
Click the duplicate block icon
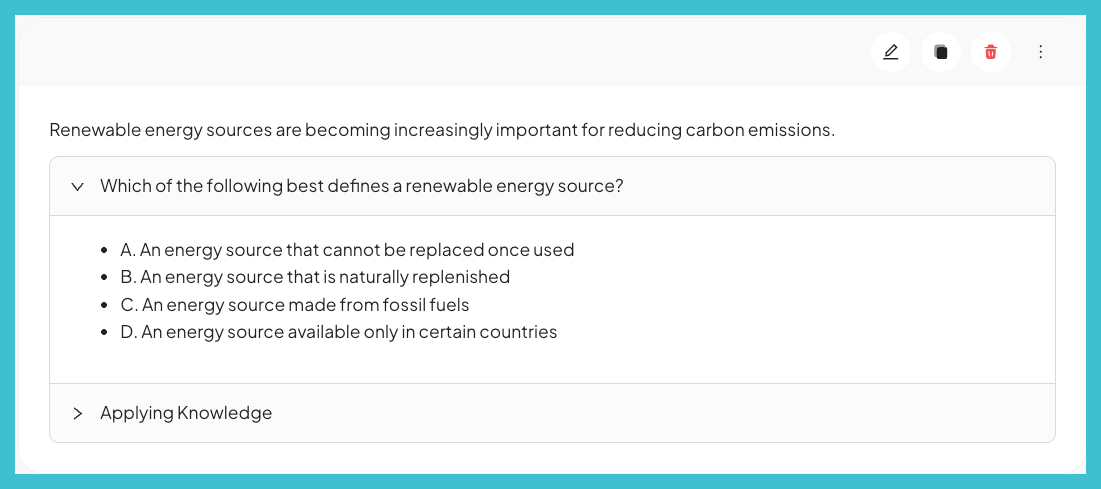(x=941, y=52)
